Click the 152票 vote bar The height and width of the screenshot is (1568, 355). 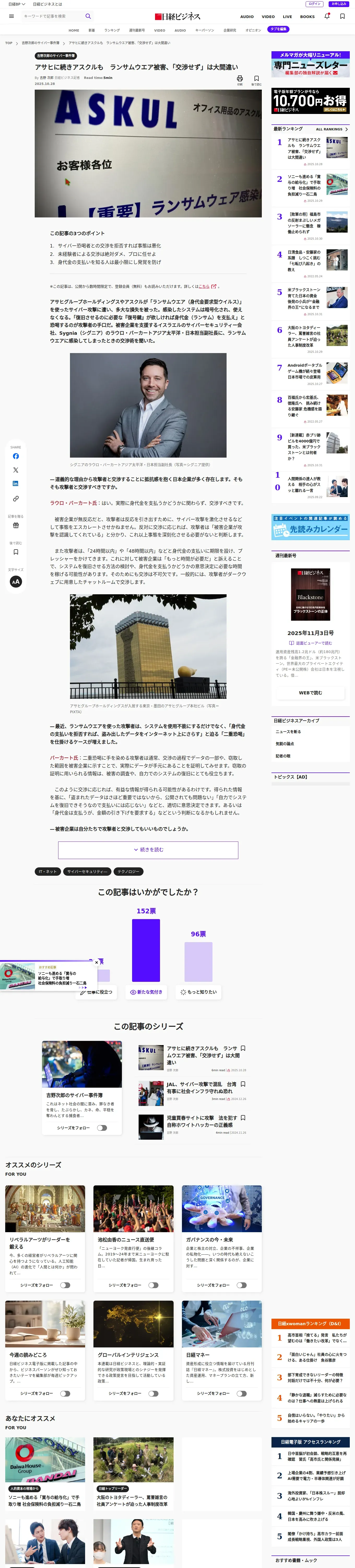(146, 950)
